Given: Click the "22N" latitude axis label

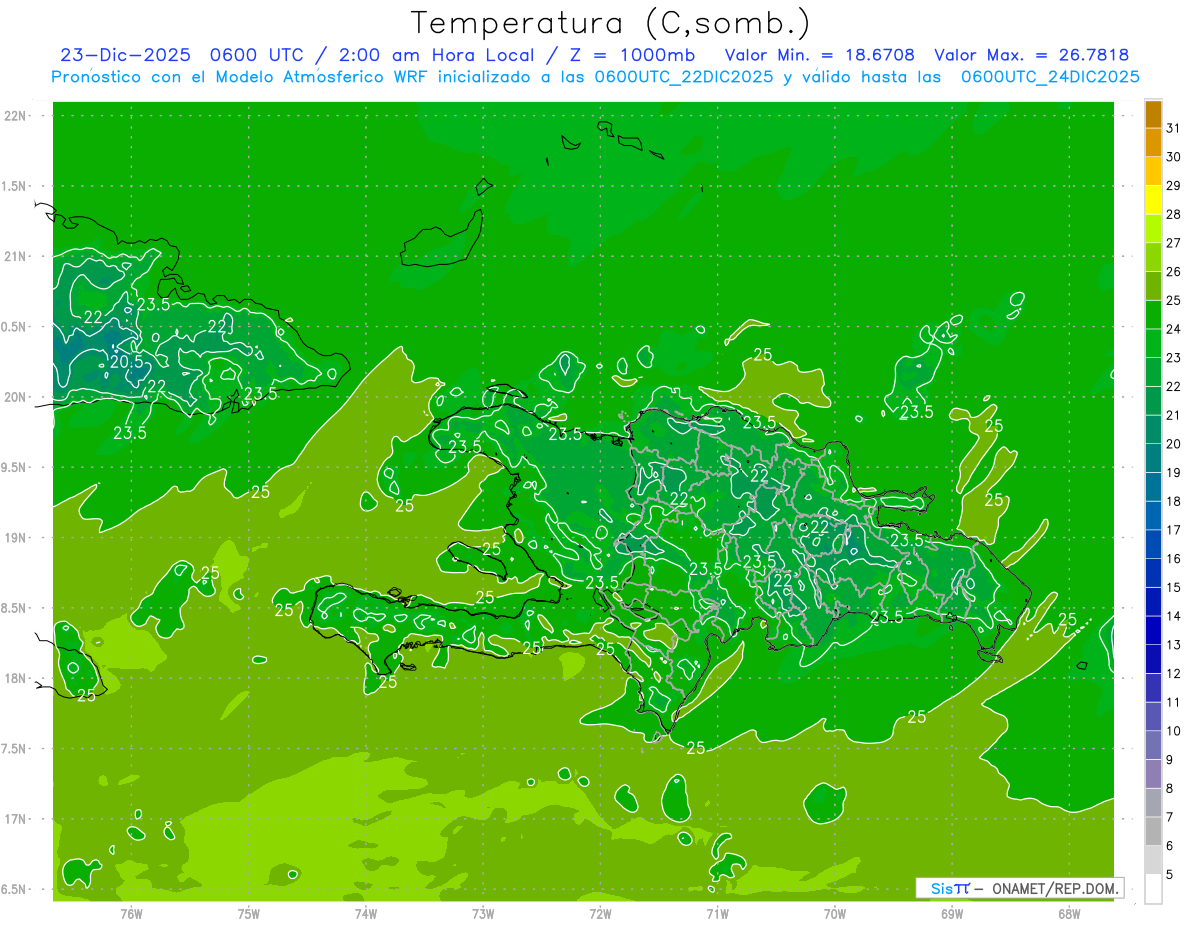Looking at the screenshot, I should 15,116.
